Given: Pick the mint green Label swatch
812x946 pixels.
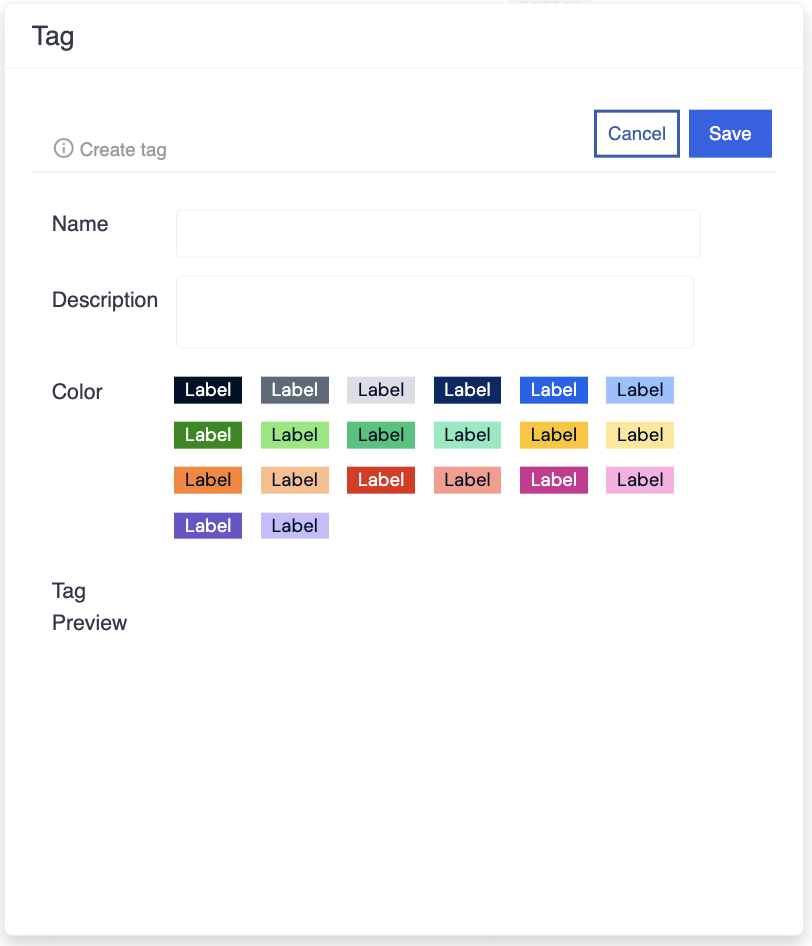Looking at the screenshot, I should pos(467,435).
